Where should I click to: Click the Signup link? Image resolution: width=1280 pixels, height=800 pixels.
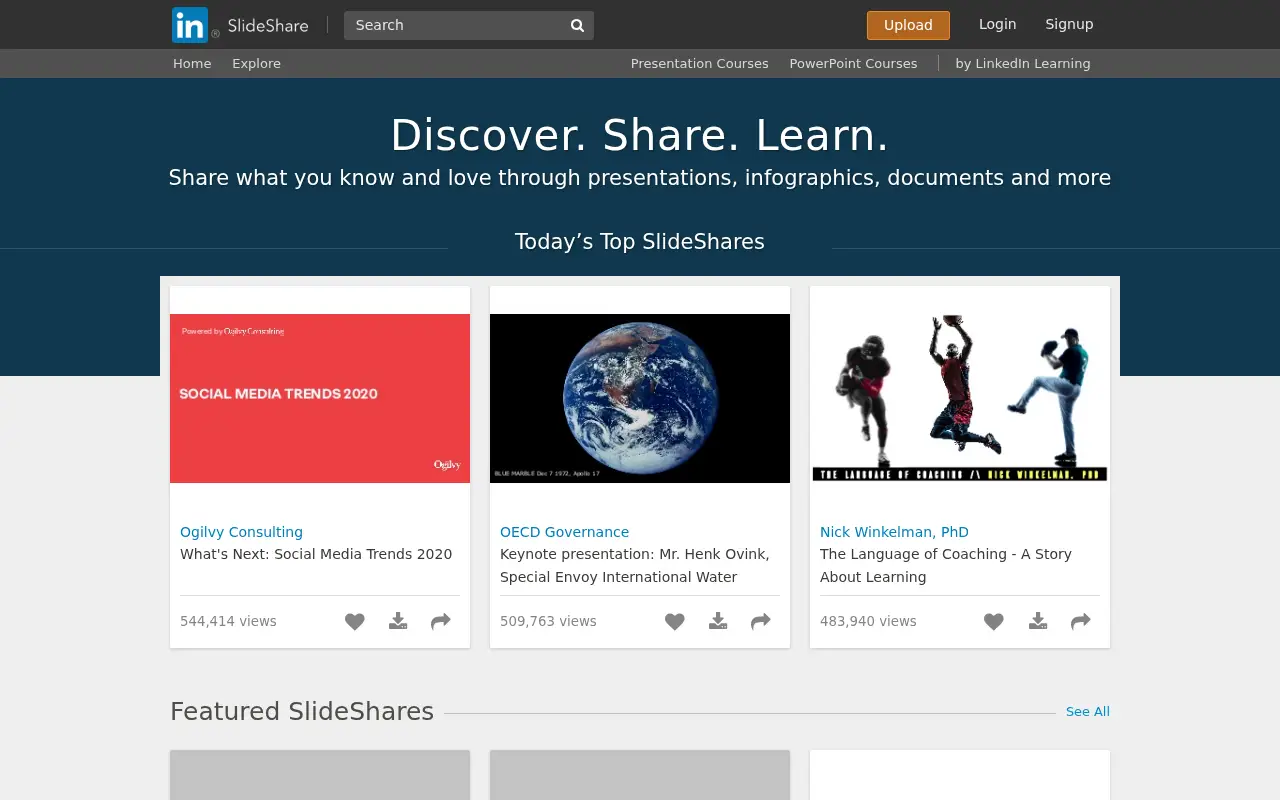click(x=1069, y=24)
